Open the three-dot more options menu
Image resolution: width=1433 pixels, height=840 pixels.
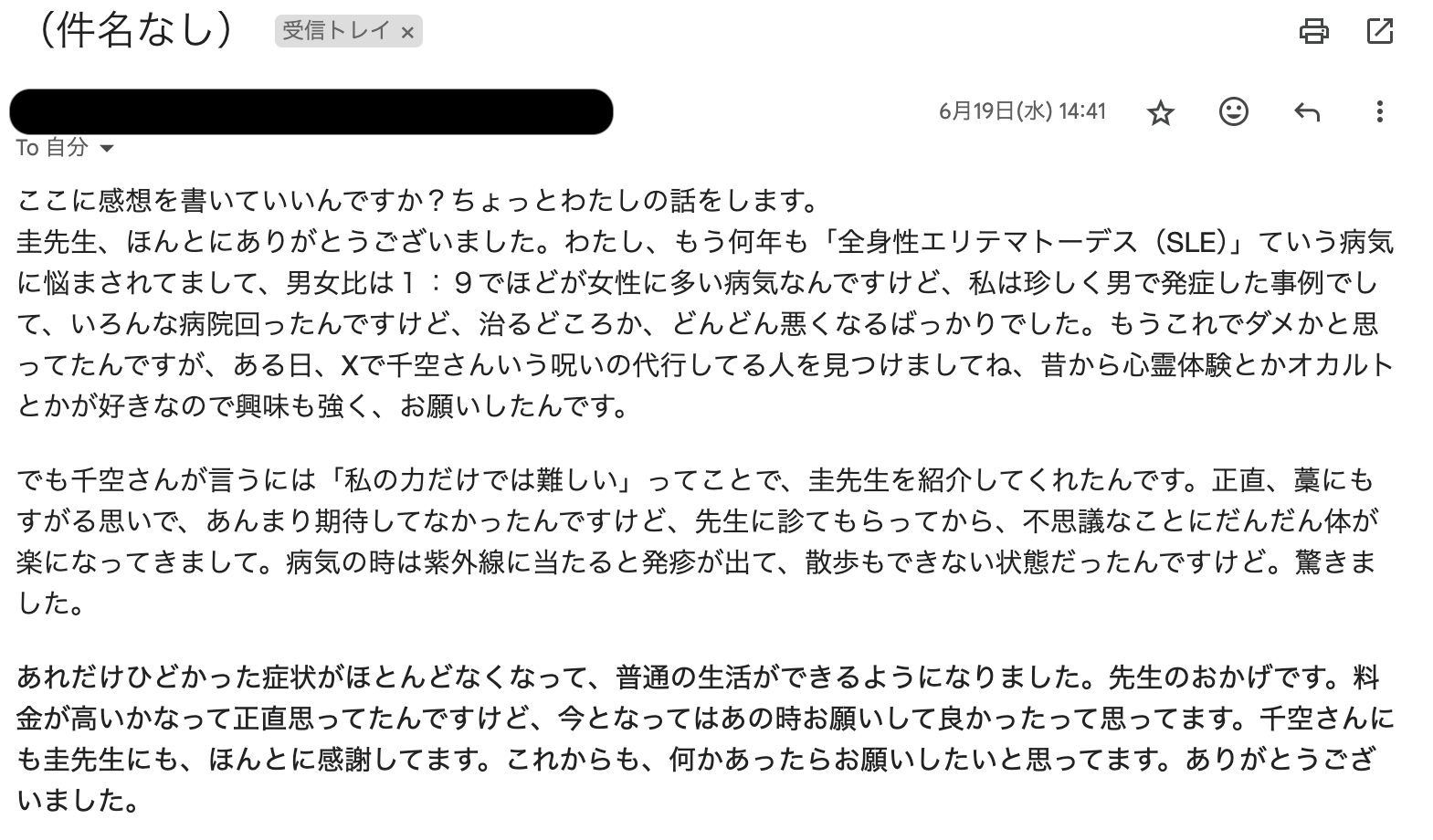[x=1379, y=111]
